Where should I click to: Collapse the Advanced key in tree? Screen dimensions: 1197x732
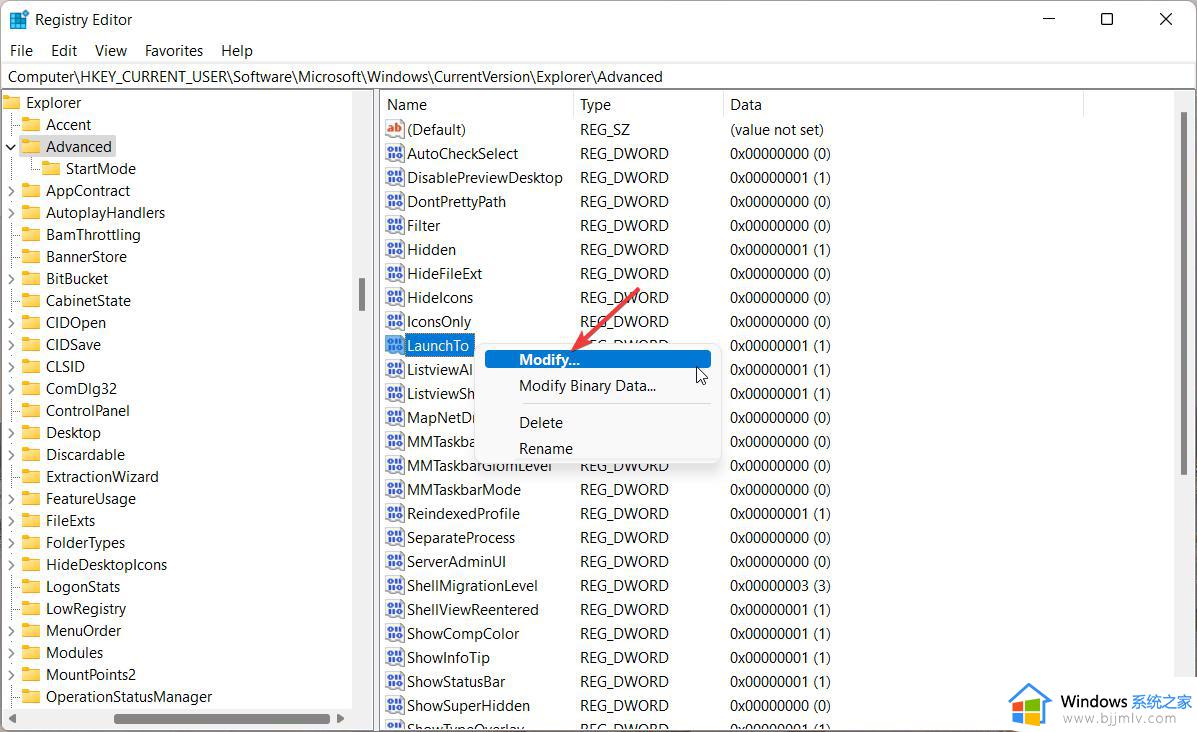[x=11, y=147]
